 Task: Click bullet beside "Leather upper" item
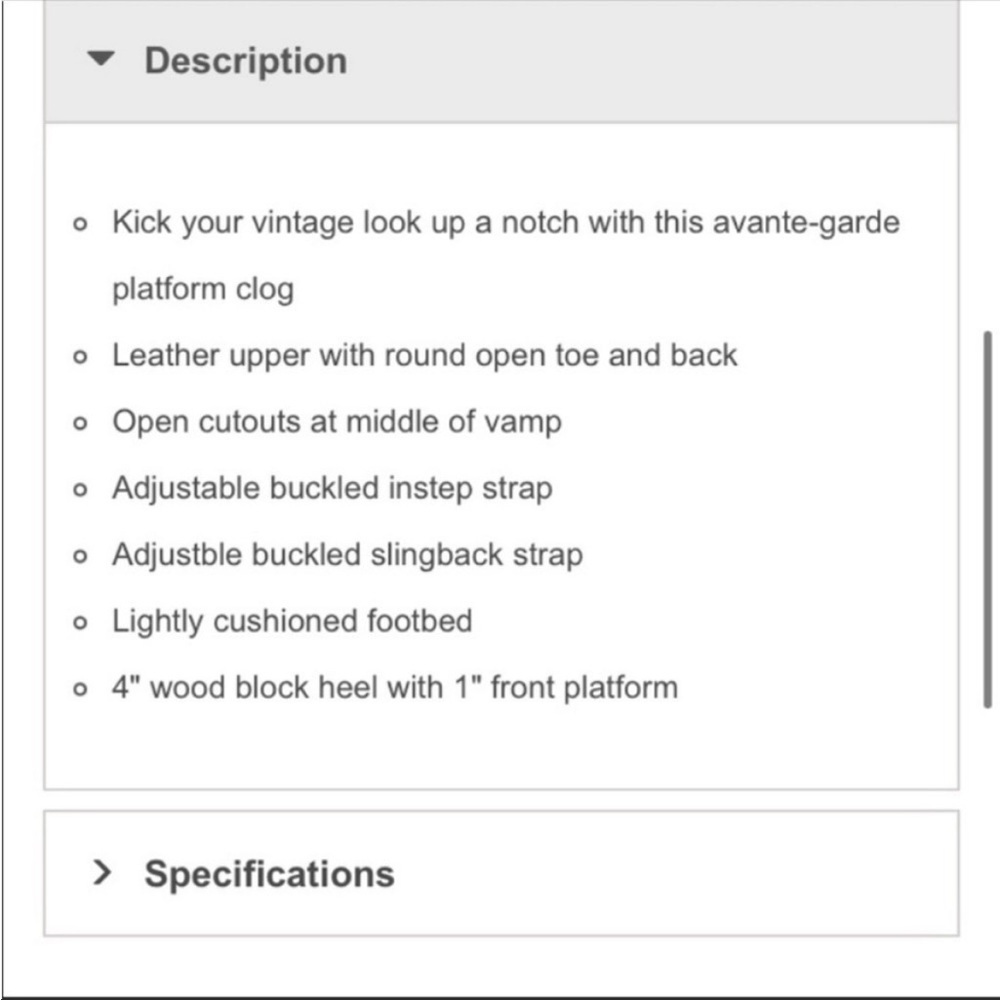click(80, 357)
